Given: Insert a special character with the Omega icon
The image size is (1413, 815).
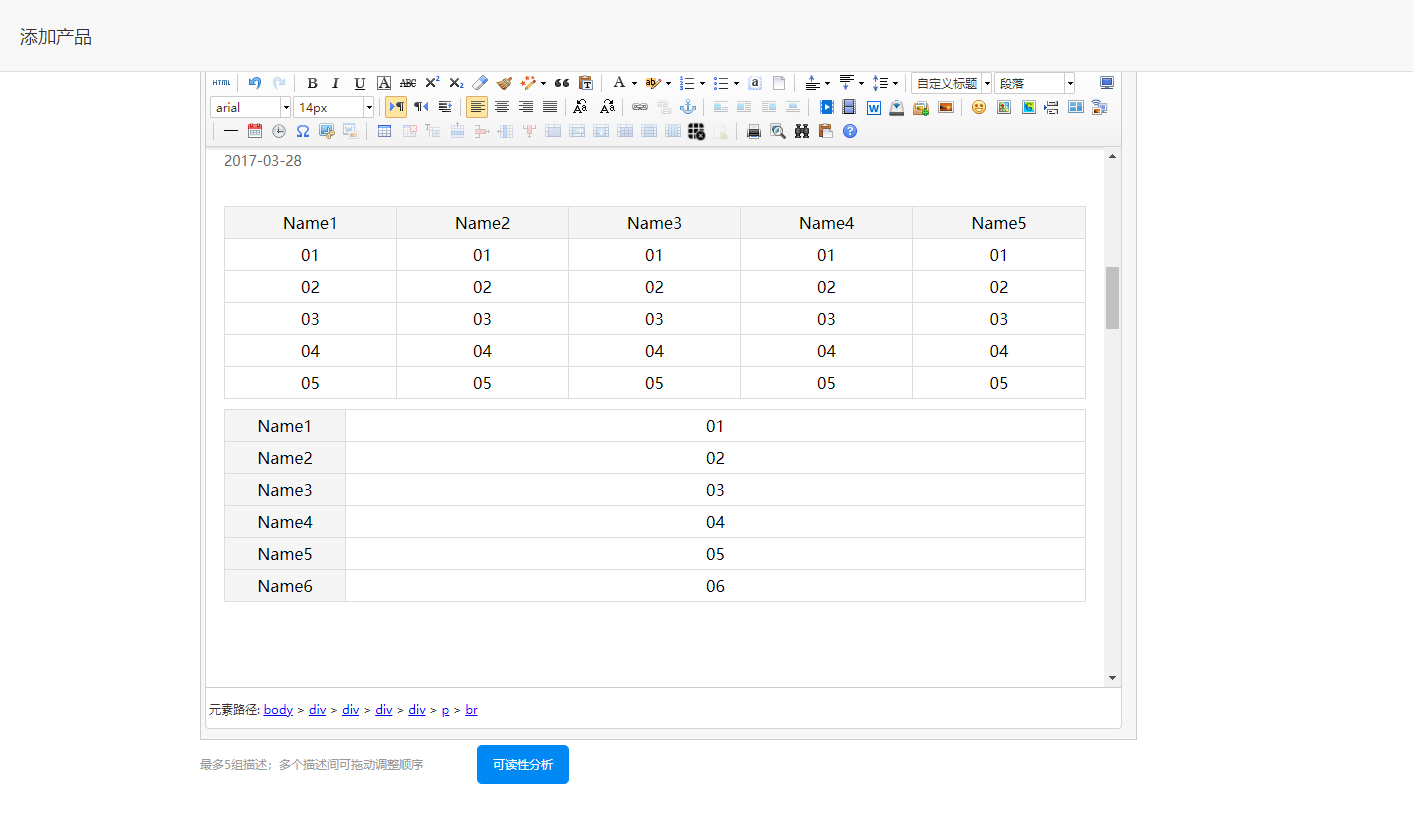Looking at the screenshot, I should [302, 131].
